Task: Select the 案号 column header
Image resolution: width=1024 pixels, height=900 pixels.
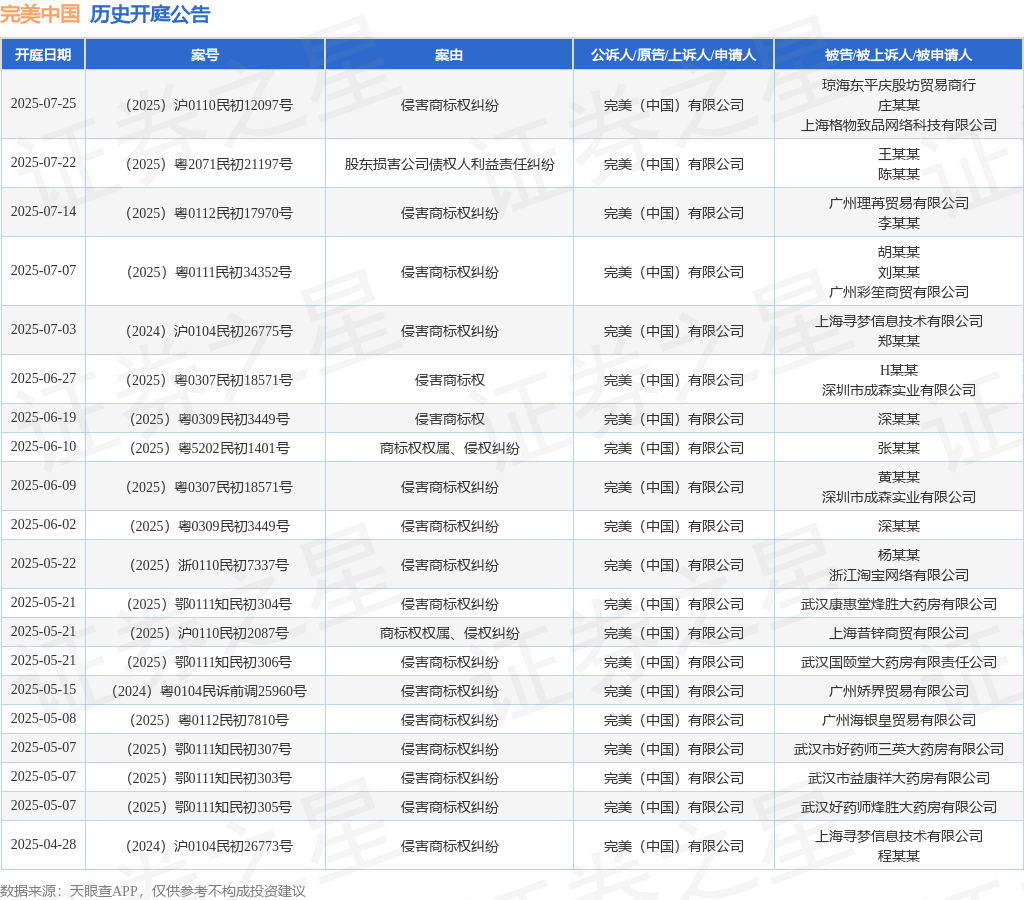Action: [205, 55]
